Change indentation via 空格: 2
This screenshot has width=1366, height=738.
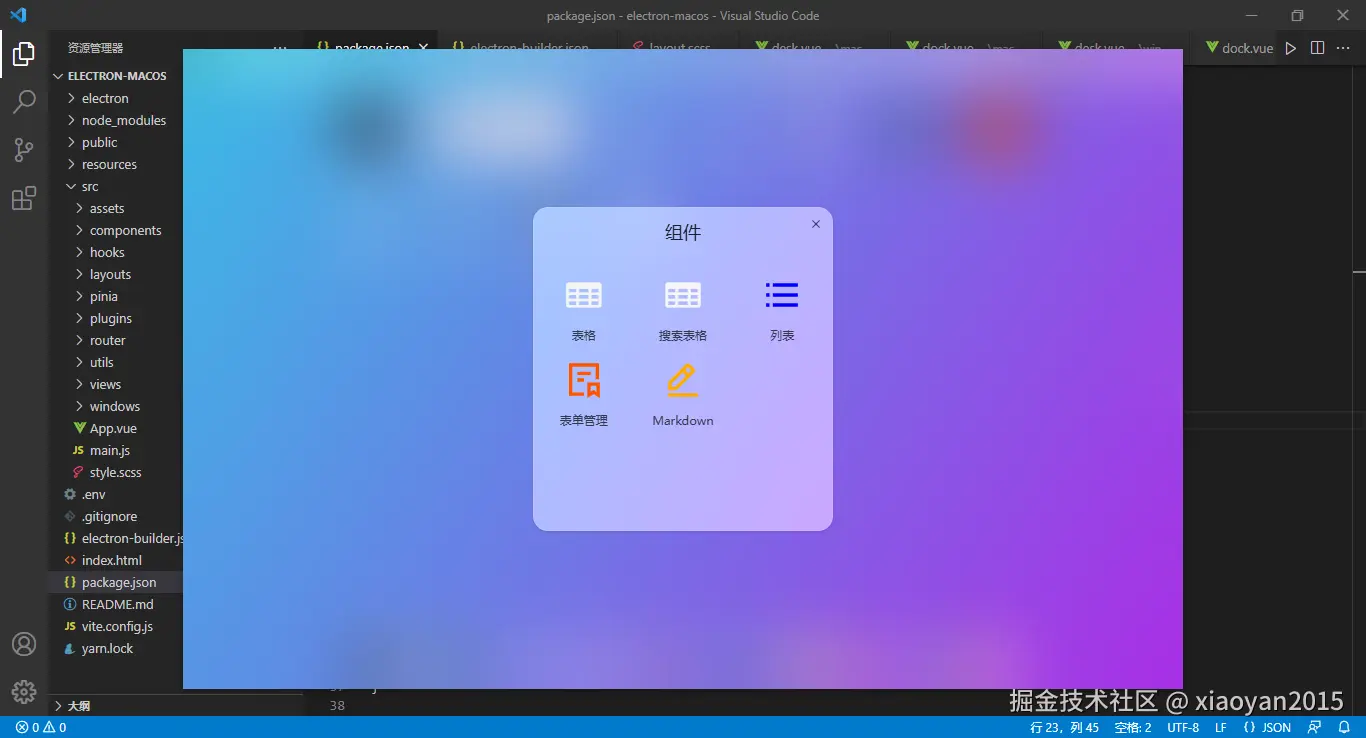point(1133,727)
